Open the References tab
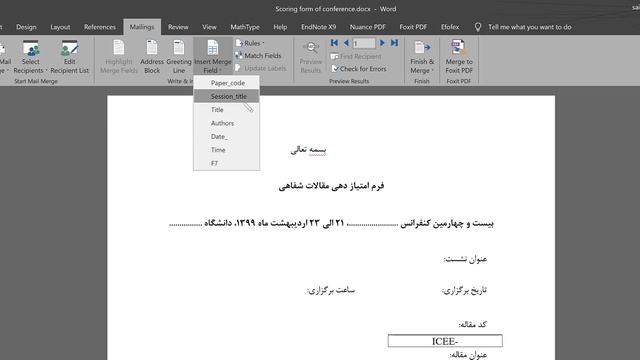This screenshot has height=360, width=640. [100, 27]
